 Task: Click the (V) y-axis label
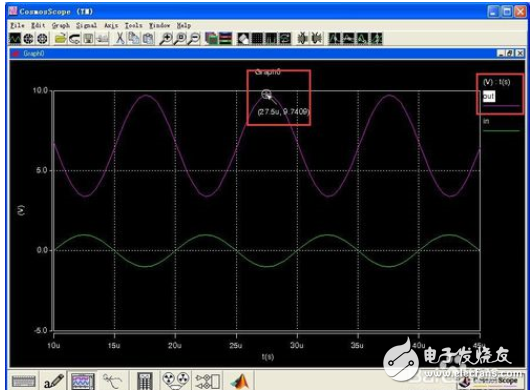point(21,210)
